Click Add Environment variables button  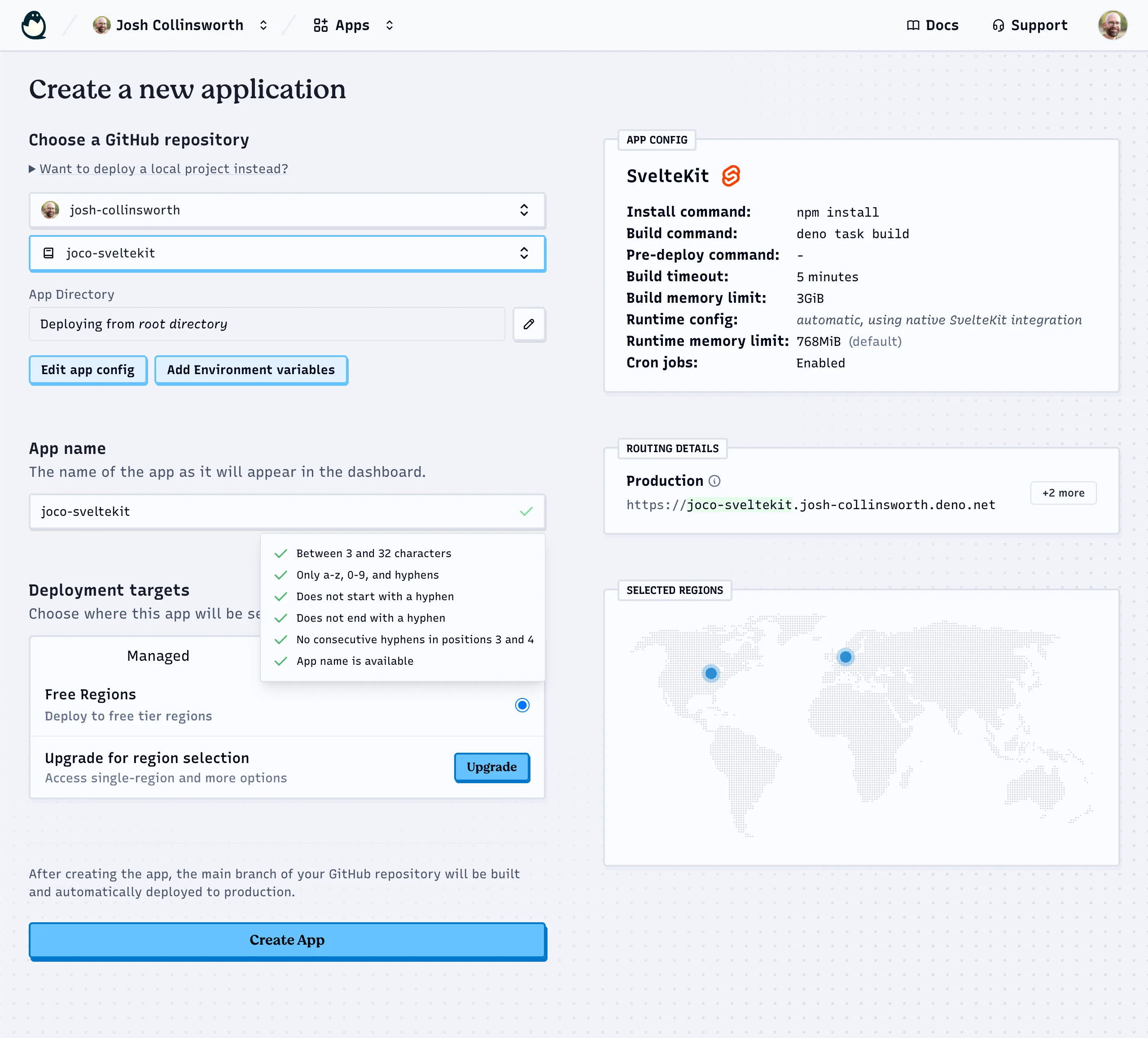click(251, 371)
